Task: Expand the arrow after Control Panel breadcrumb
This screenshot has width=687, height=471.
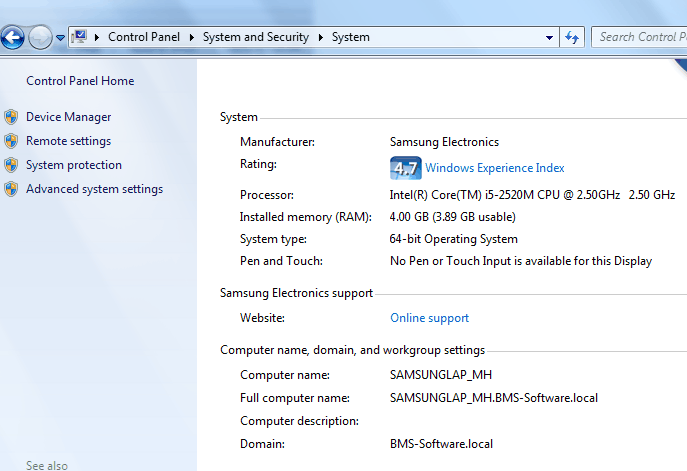Action: [x=193, y=37]
